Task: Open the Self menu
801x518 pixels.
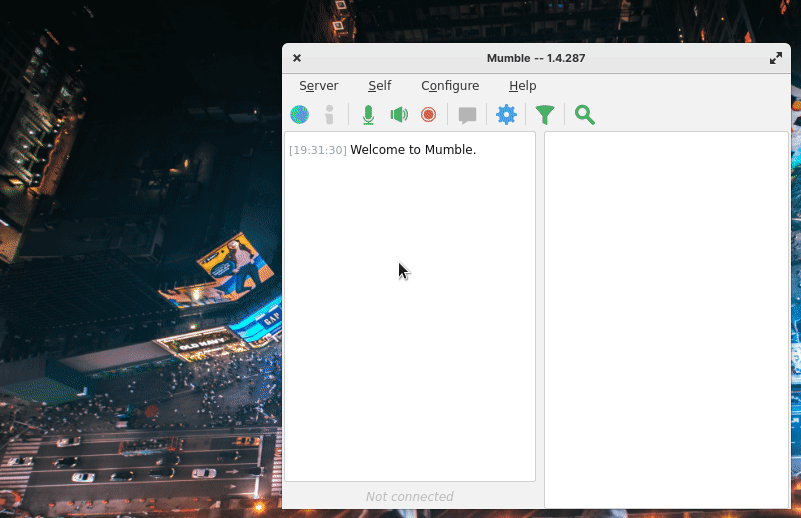Action: [x=380, y=86]
